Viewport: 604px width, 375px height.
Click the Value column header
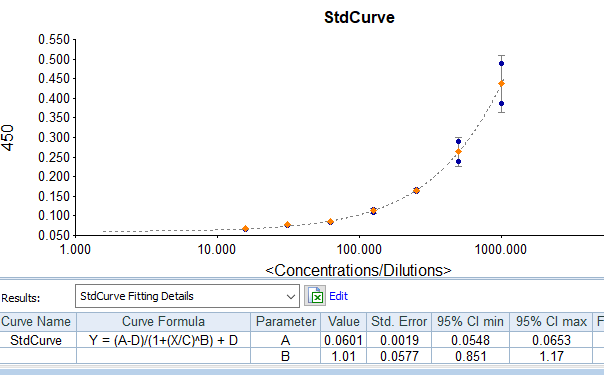coord(343,321)
